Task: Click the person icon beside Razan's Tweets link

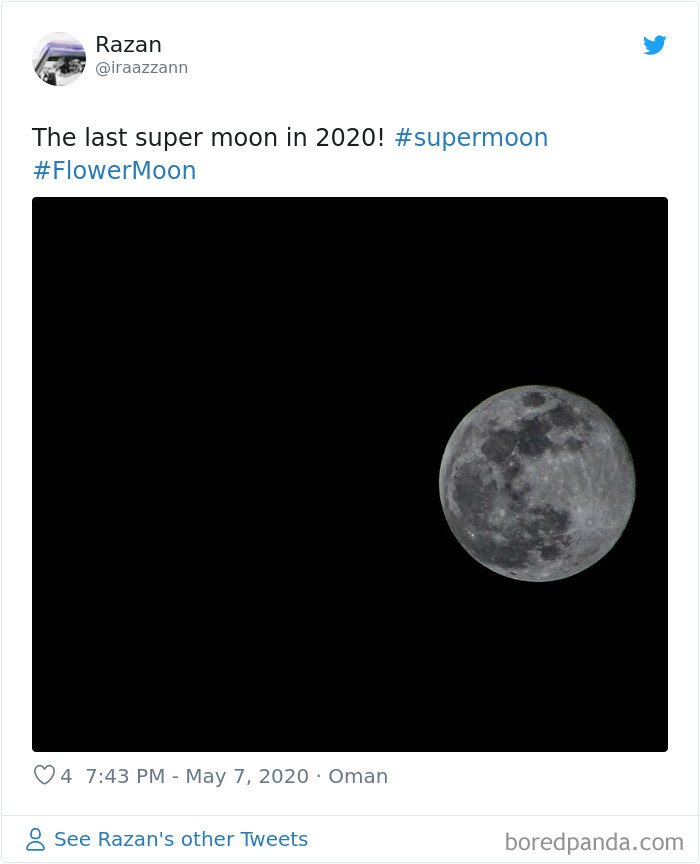Action: [35, 838]
